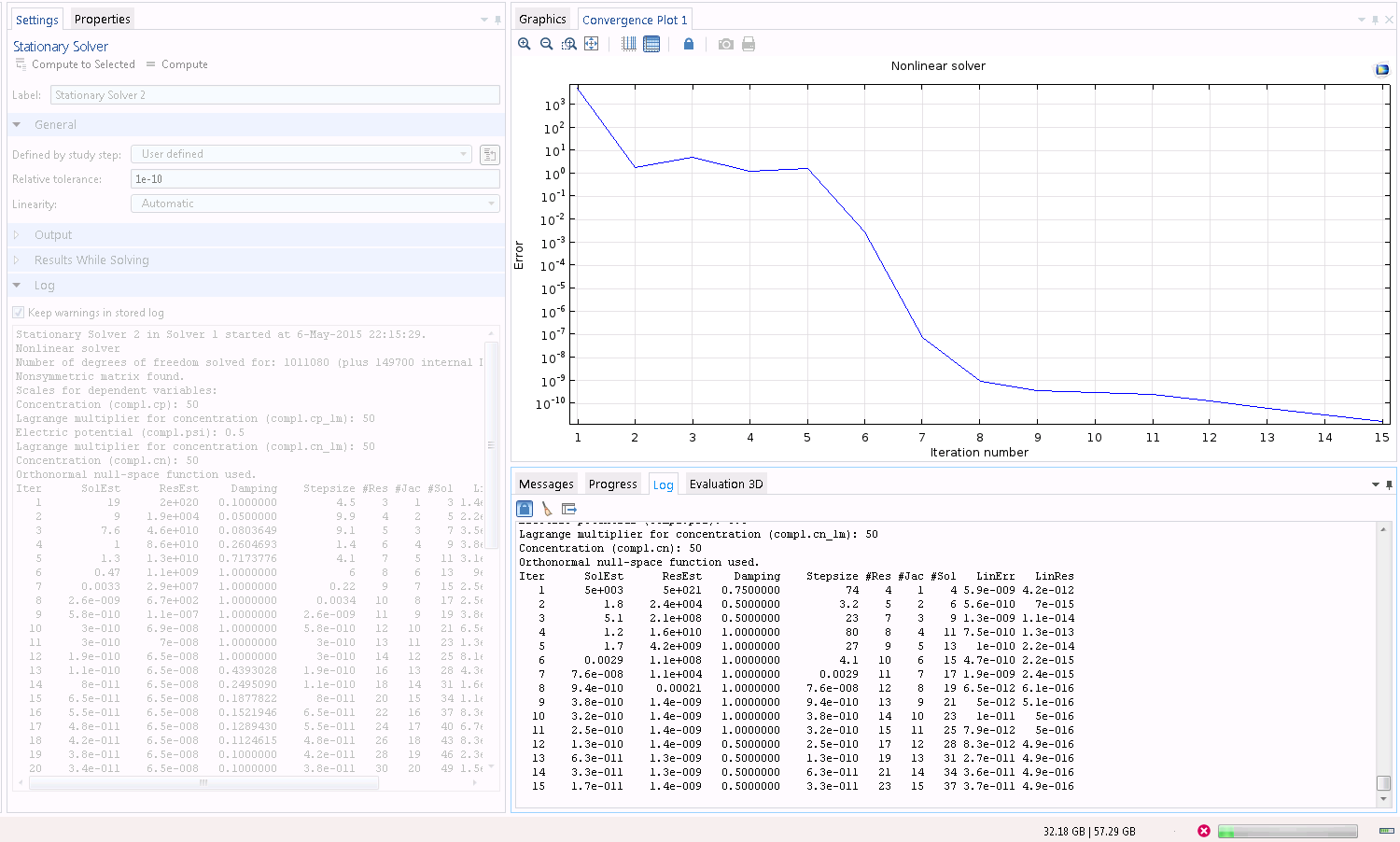Image resolution: width=1400 pixels, height=842 pixels.
Task: Click the Relative tolerance input field
Action: tap(315, 179)
